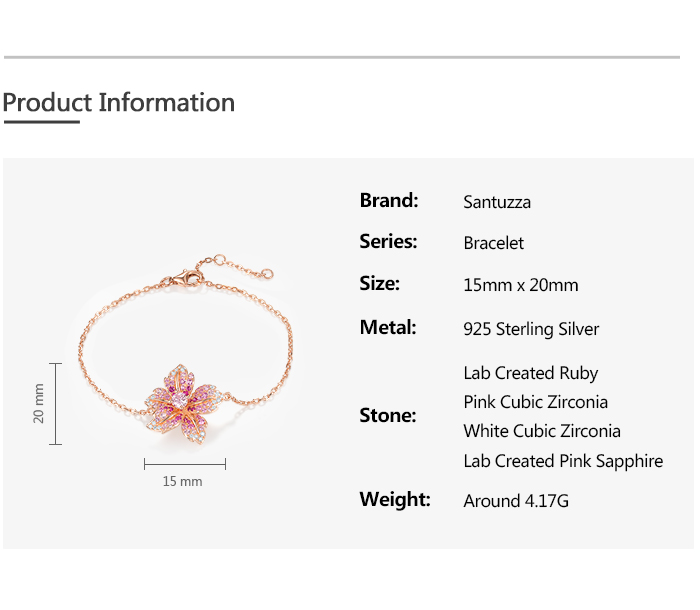Screen dimensions: 700x610
Task: Select the Bracelet series value
Action: point(493,243)
